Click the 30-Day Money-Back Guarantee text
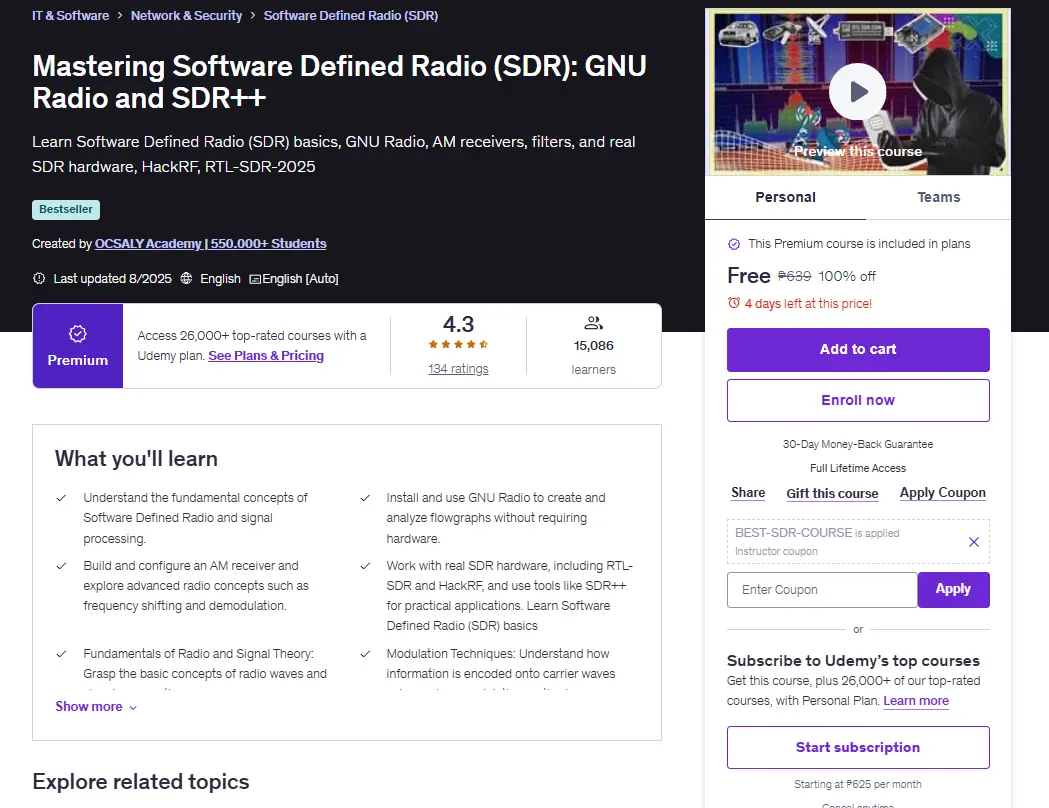Image resolution: width=1049 pixels, height=808 pixels. pyautogui.click(x=858, y=444)
